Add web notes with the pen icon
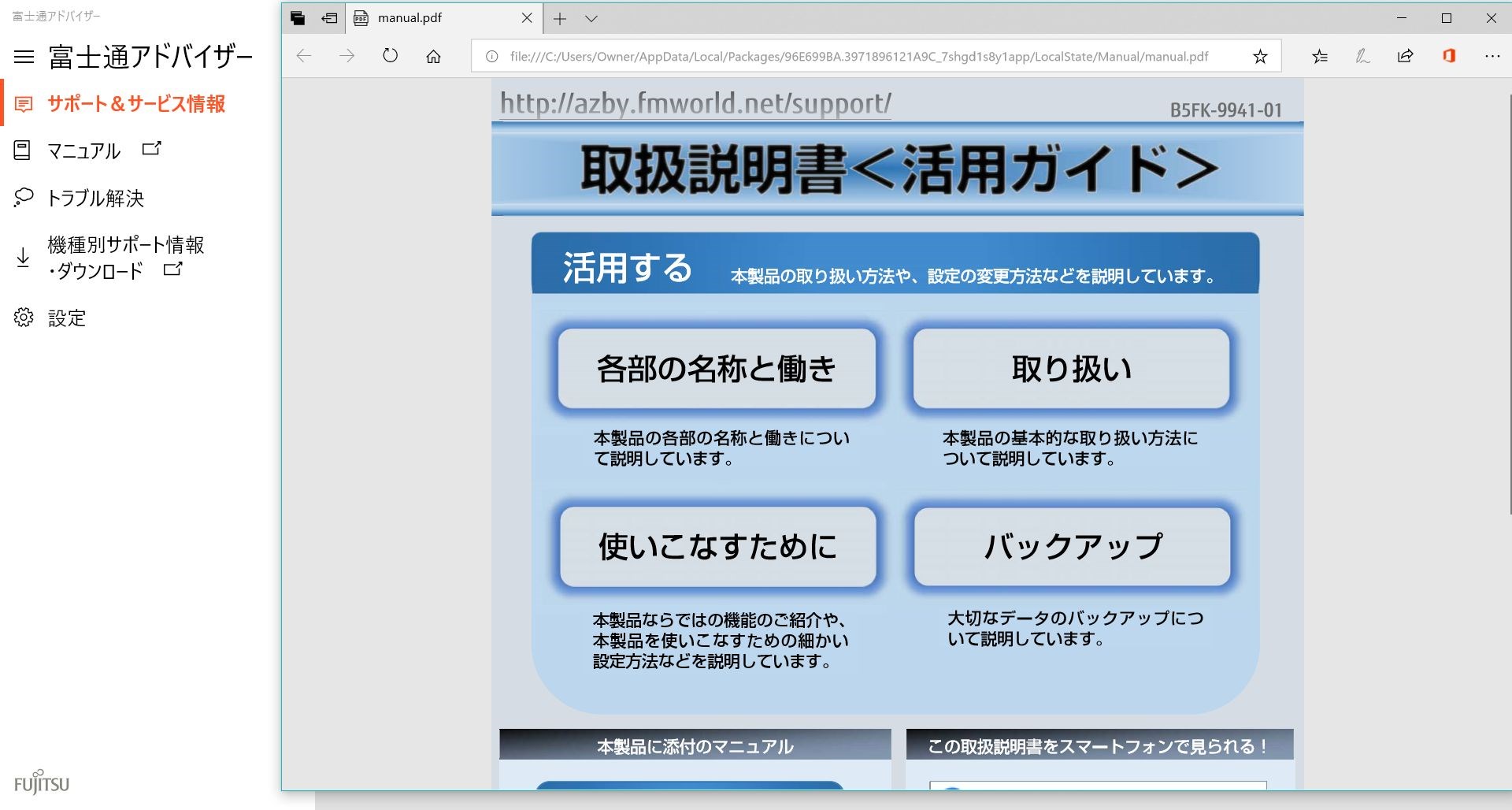The height and width of the screenshot is (810, 1512). [x=1362, y=56]
